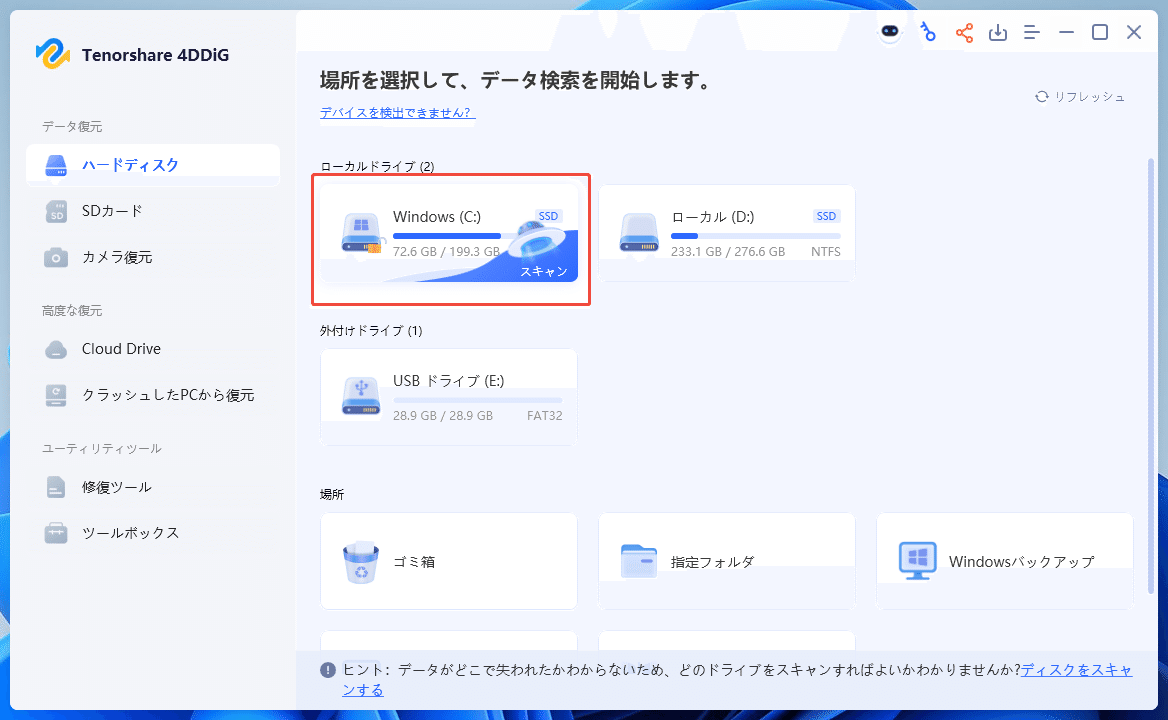Open the AI assistant robot icon
Image resolution: width=1168 pixels, height=720 pixels.
tap(889, 31)
